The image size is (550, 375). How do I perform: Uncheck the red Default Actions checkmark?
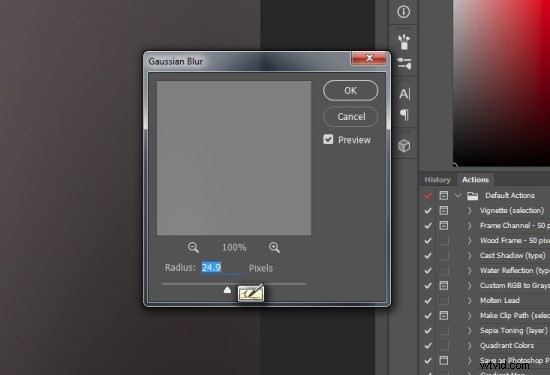428,196
